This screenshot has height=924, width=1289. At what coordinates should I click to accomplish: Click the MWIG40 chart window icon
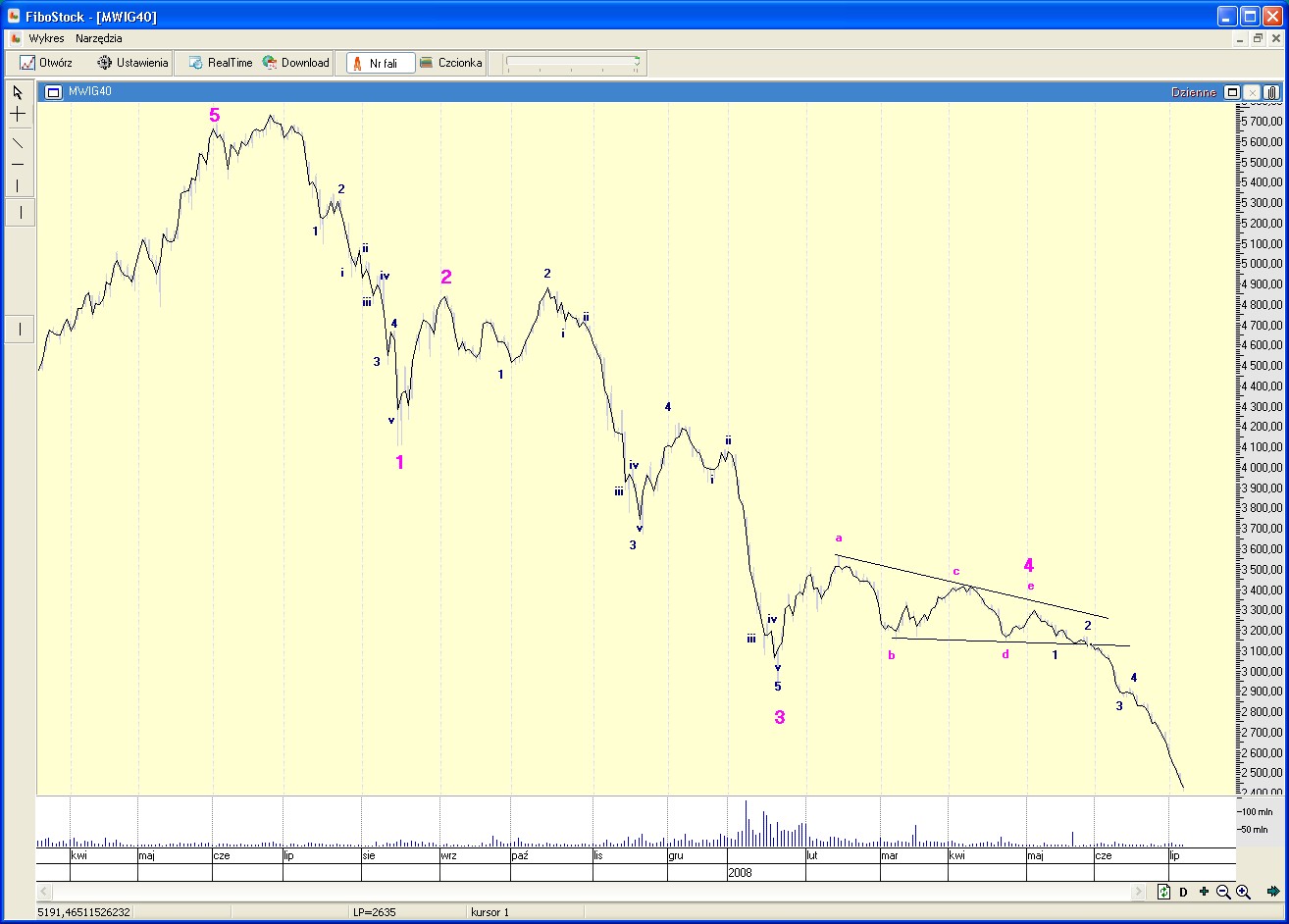click(54, 92)
